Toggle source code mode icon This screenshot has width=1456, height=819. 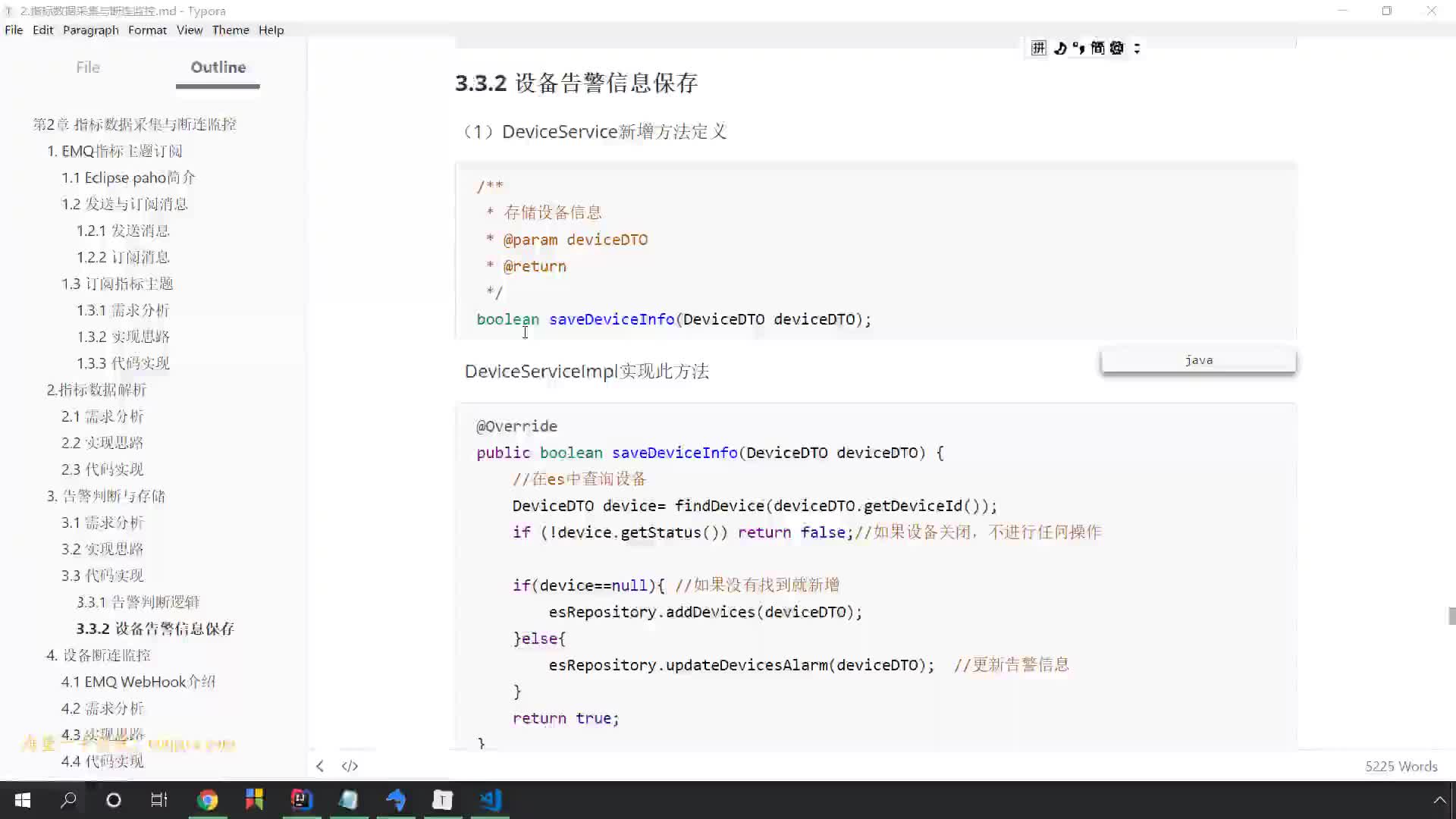click(x=350, y=766)
